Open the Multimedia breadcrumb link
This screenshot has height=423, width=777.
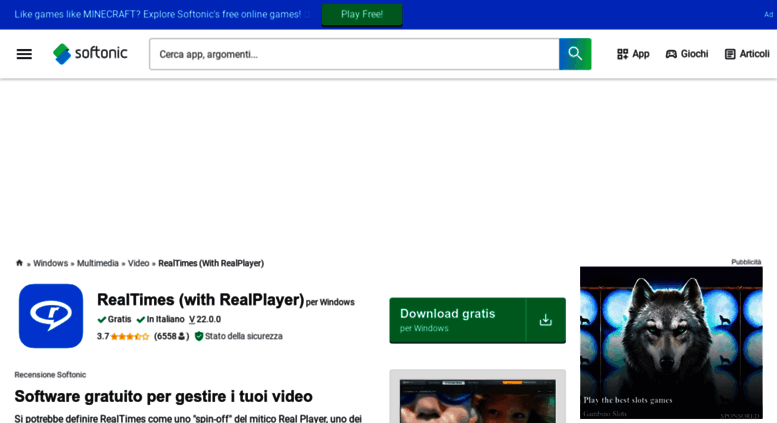click(98, 264)
